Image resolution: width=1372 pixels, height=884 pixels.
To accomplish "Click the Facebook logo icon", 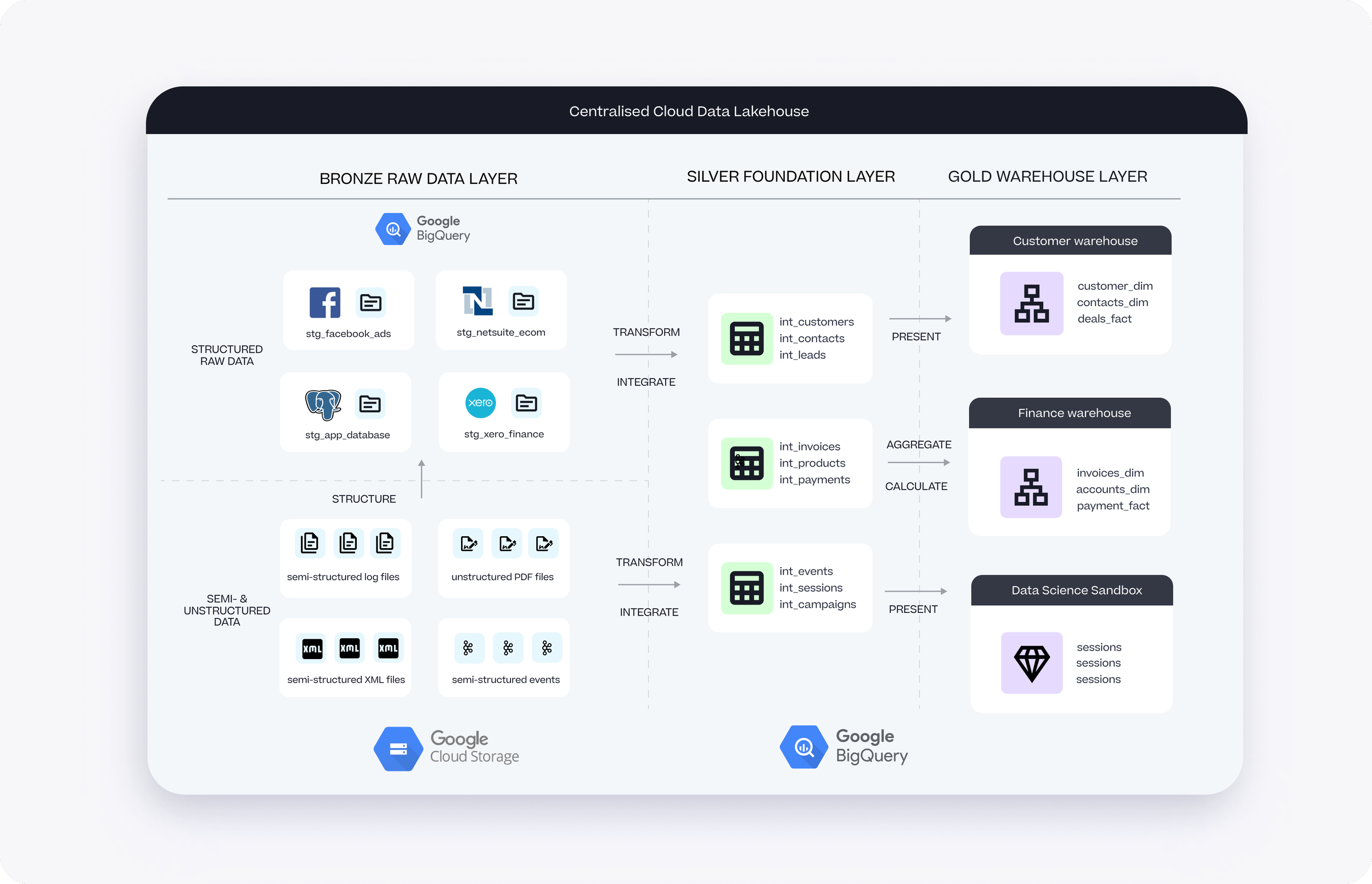I will click(324, 302).
